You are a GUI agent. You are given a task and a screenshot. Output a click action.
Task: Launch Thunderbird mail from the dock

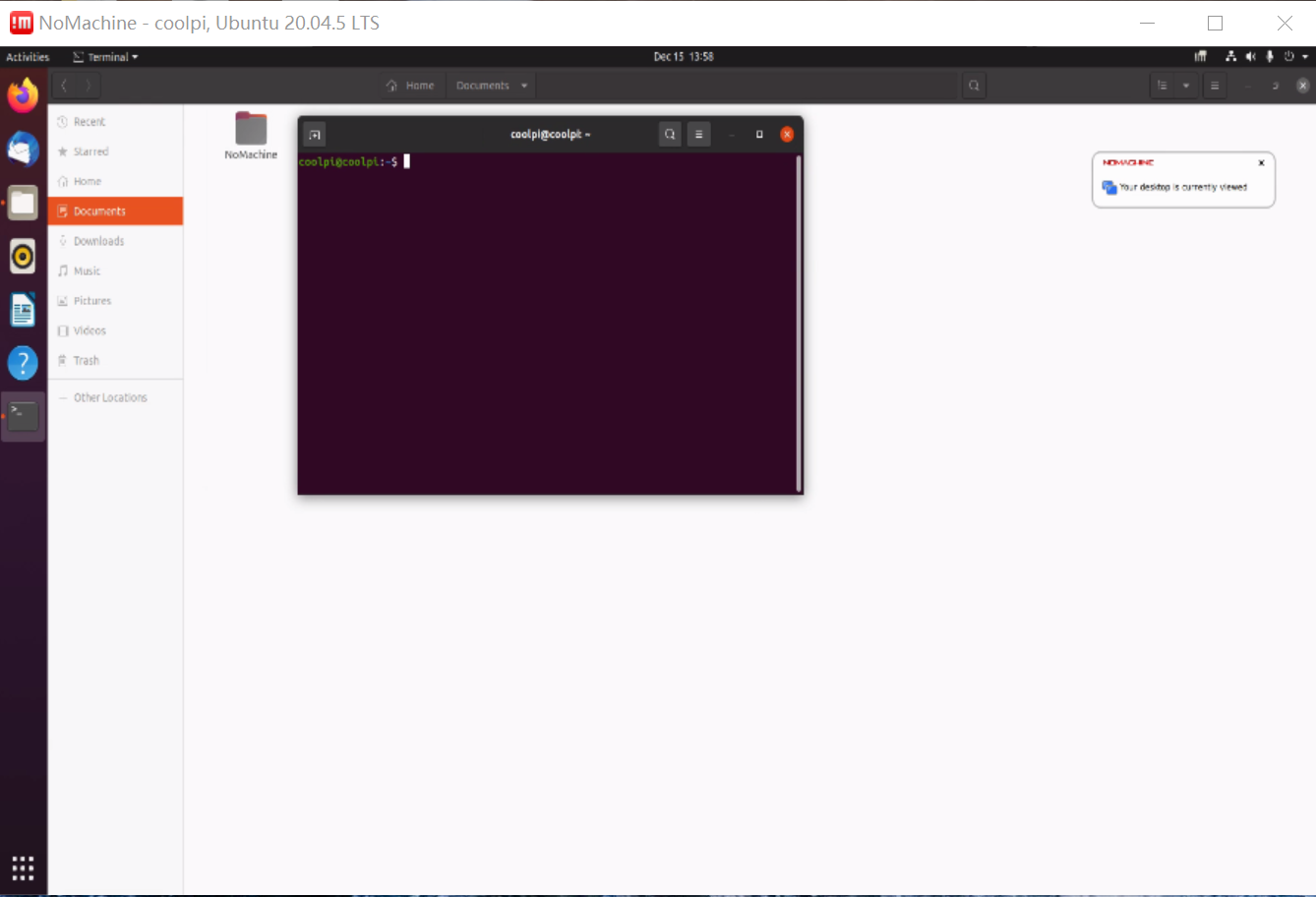pos(23,149)
